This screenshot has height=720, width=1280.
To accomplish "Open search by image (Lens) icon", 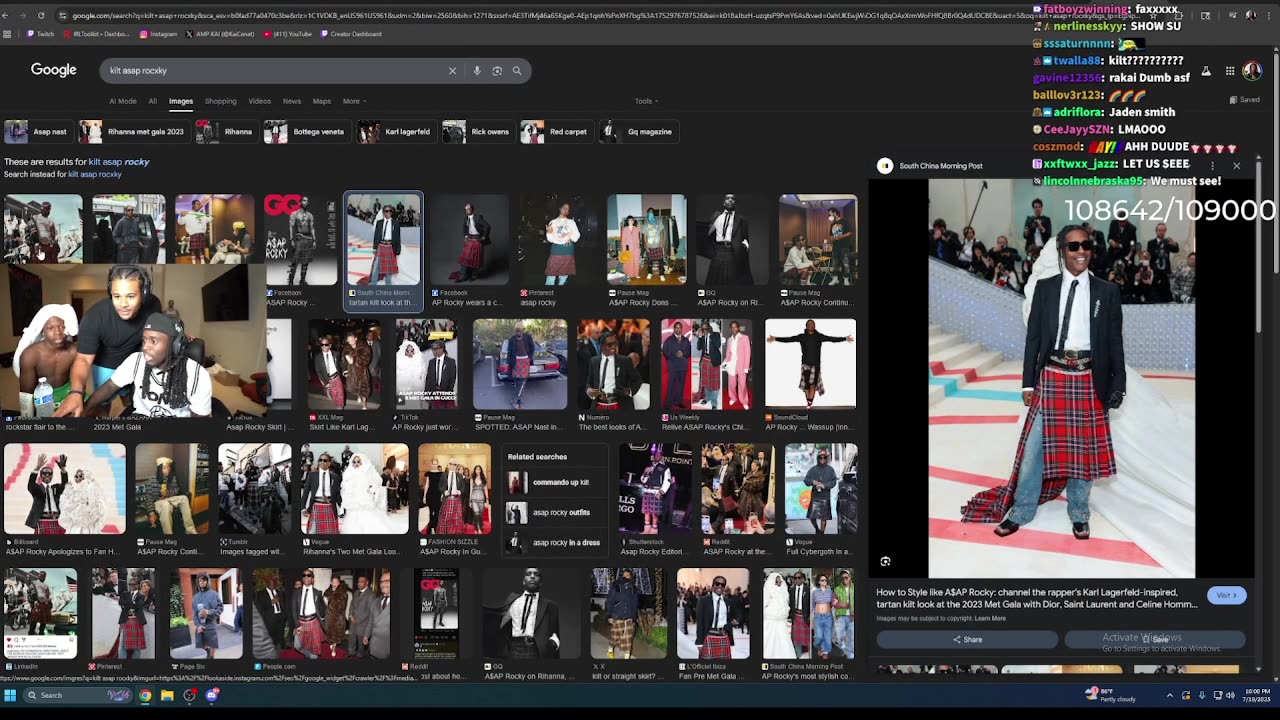I will tap(497, 71).
